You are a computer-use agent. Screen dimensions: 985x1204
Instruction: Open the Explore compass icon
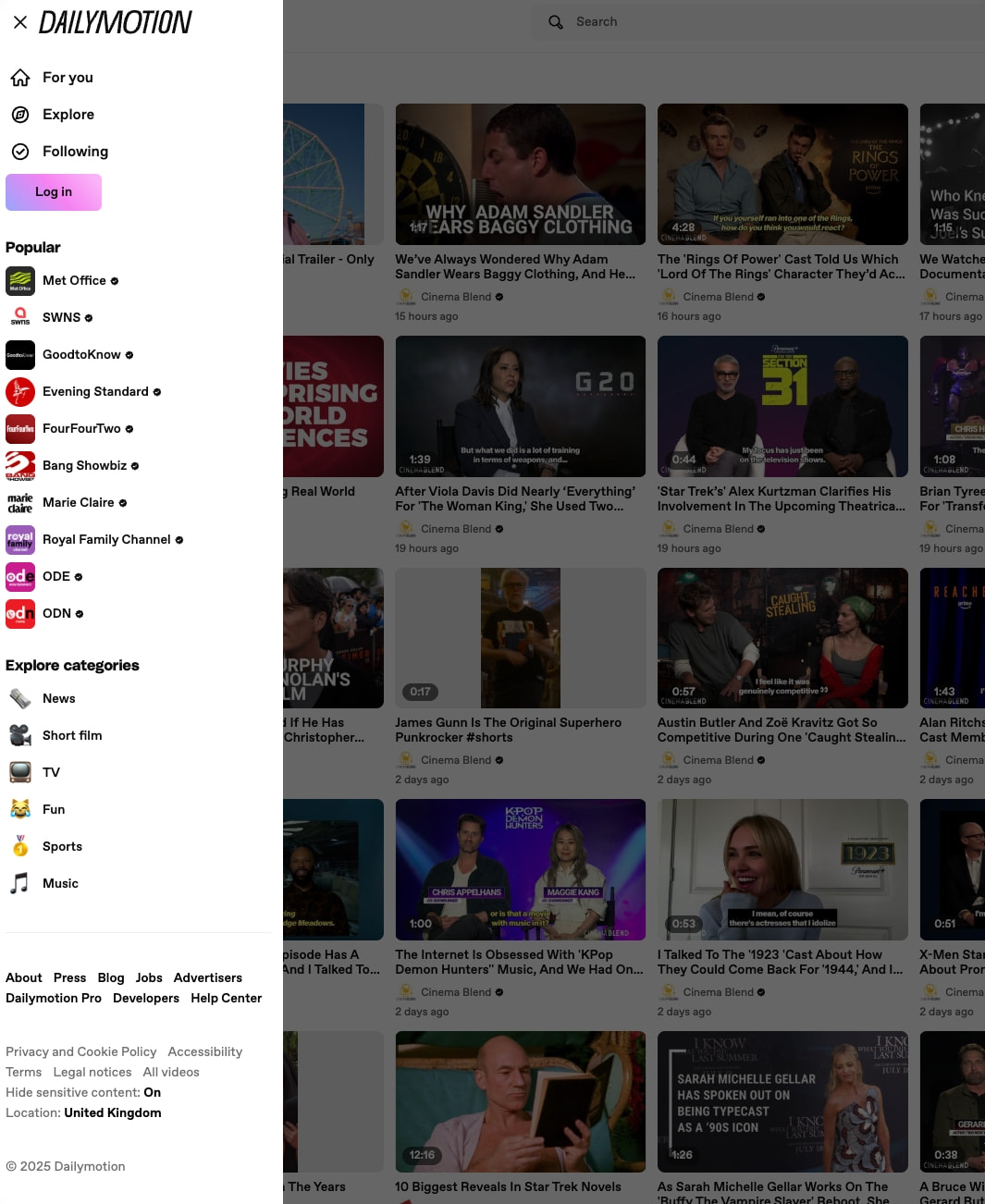point(20,115)
